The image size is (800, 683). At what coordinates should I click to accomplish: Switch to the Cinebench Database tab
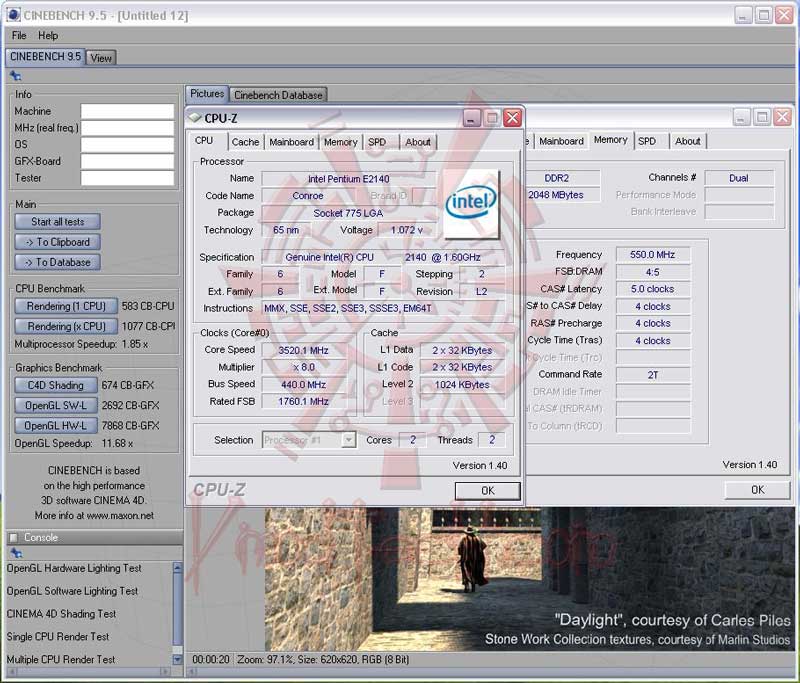[279, 95]
